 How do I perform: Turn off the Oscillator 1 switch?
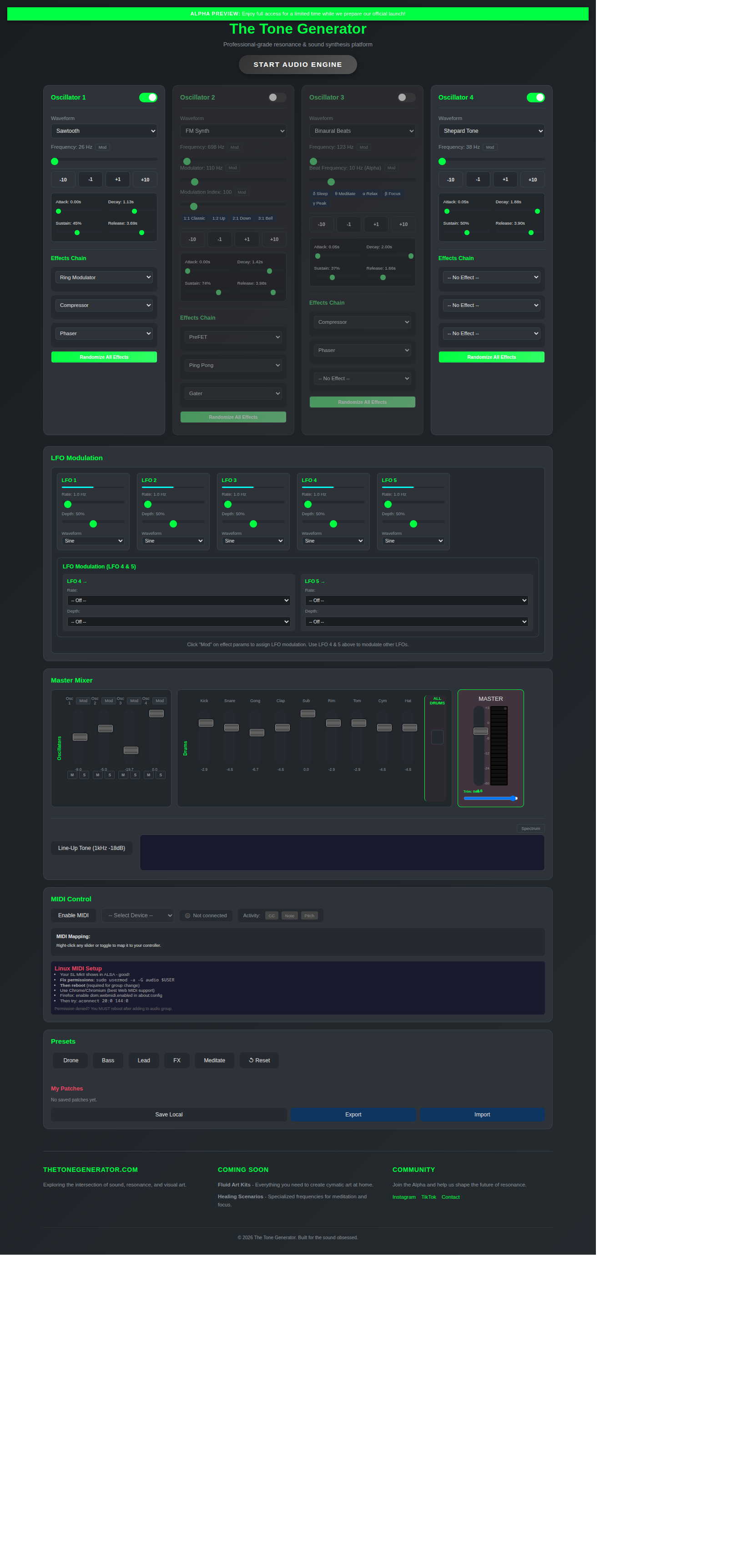coord(148,97)
